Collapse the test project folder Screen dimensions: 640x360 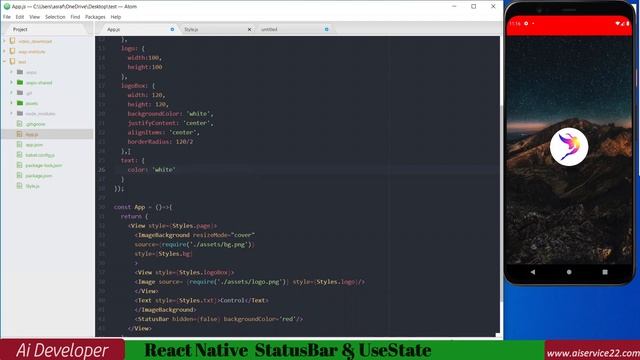[x=4, y=62]
